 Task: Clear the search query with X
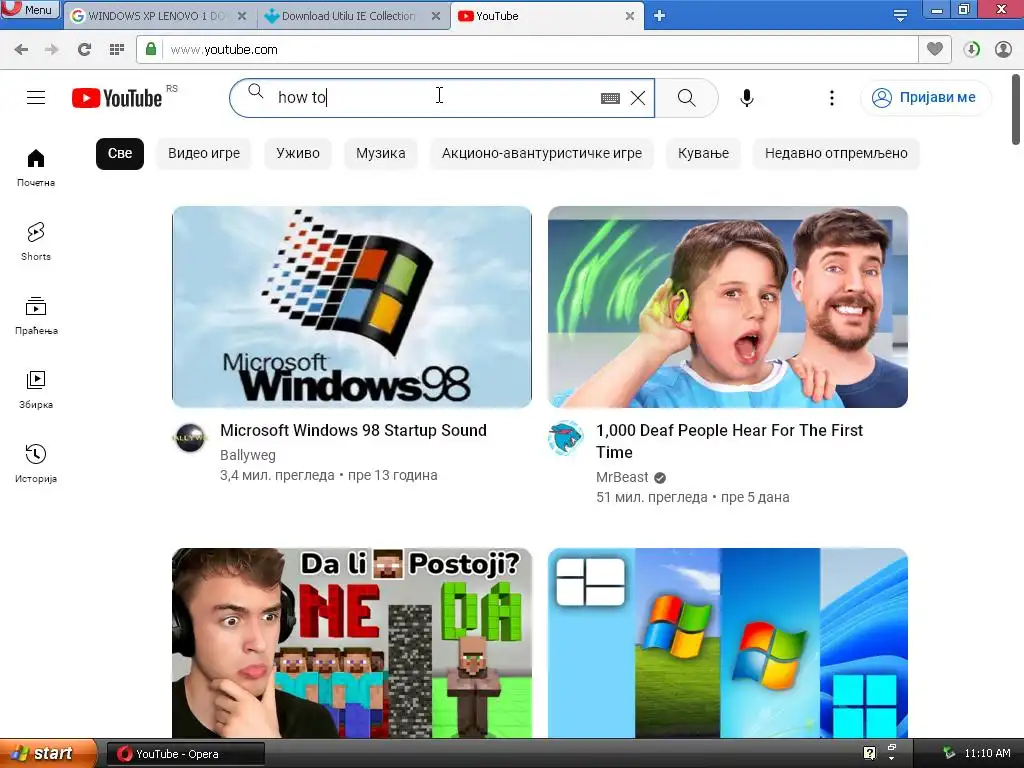point(638,98)
